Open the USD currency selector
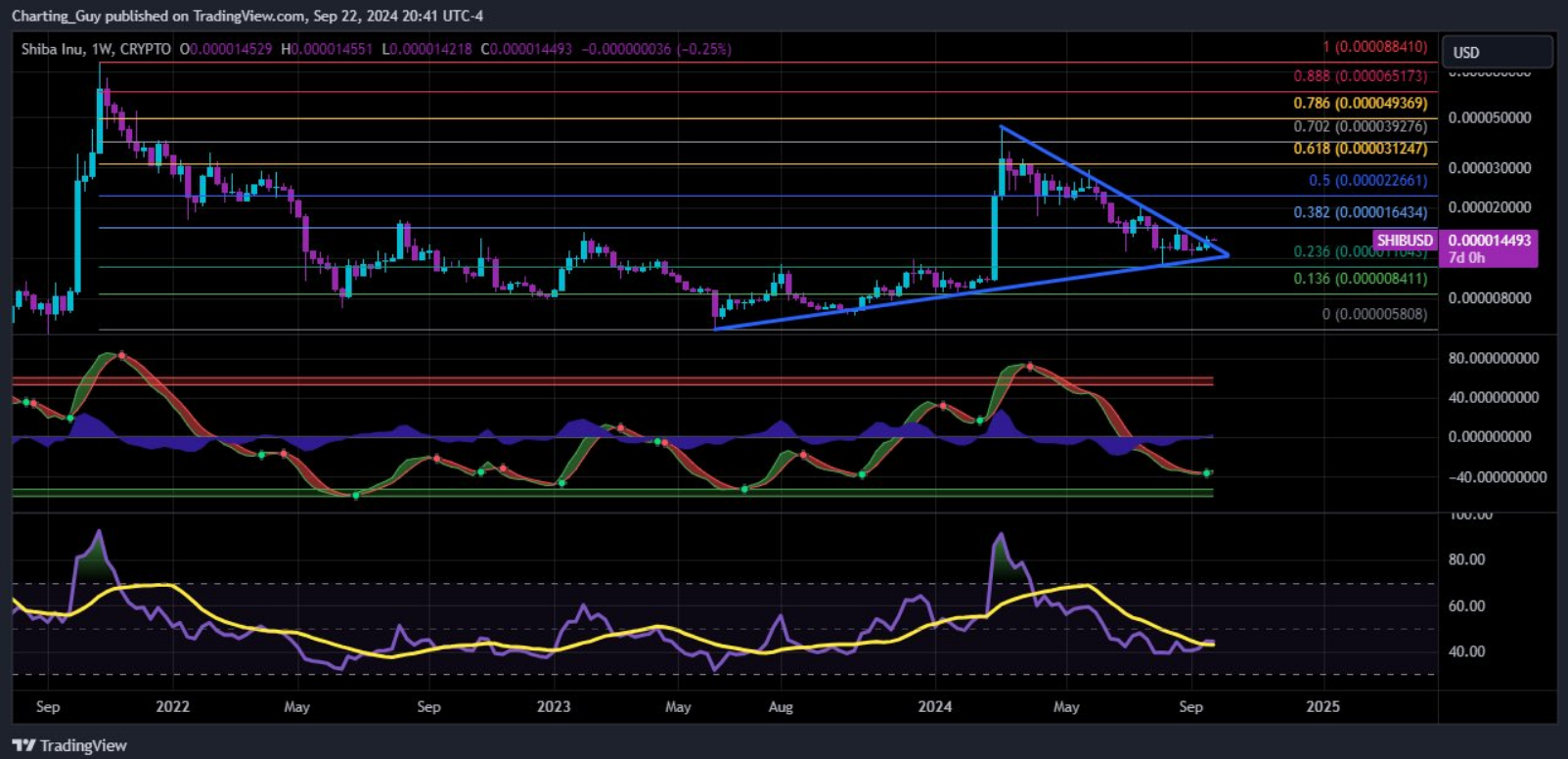Image resolution: width=1568 pixels, height=759 pixels. click(1495, 52)
